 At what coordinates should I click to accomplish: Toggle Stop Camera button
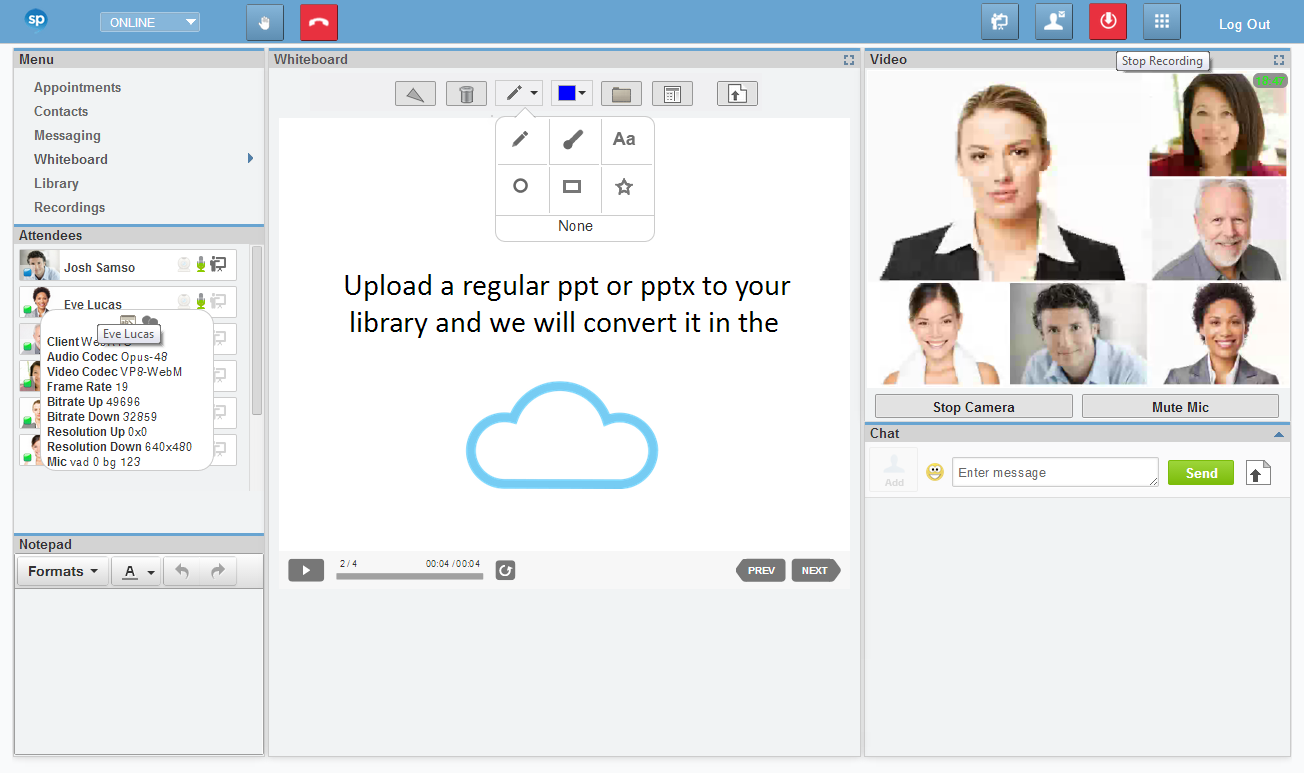[973, 407]
